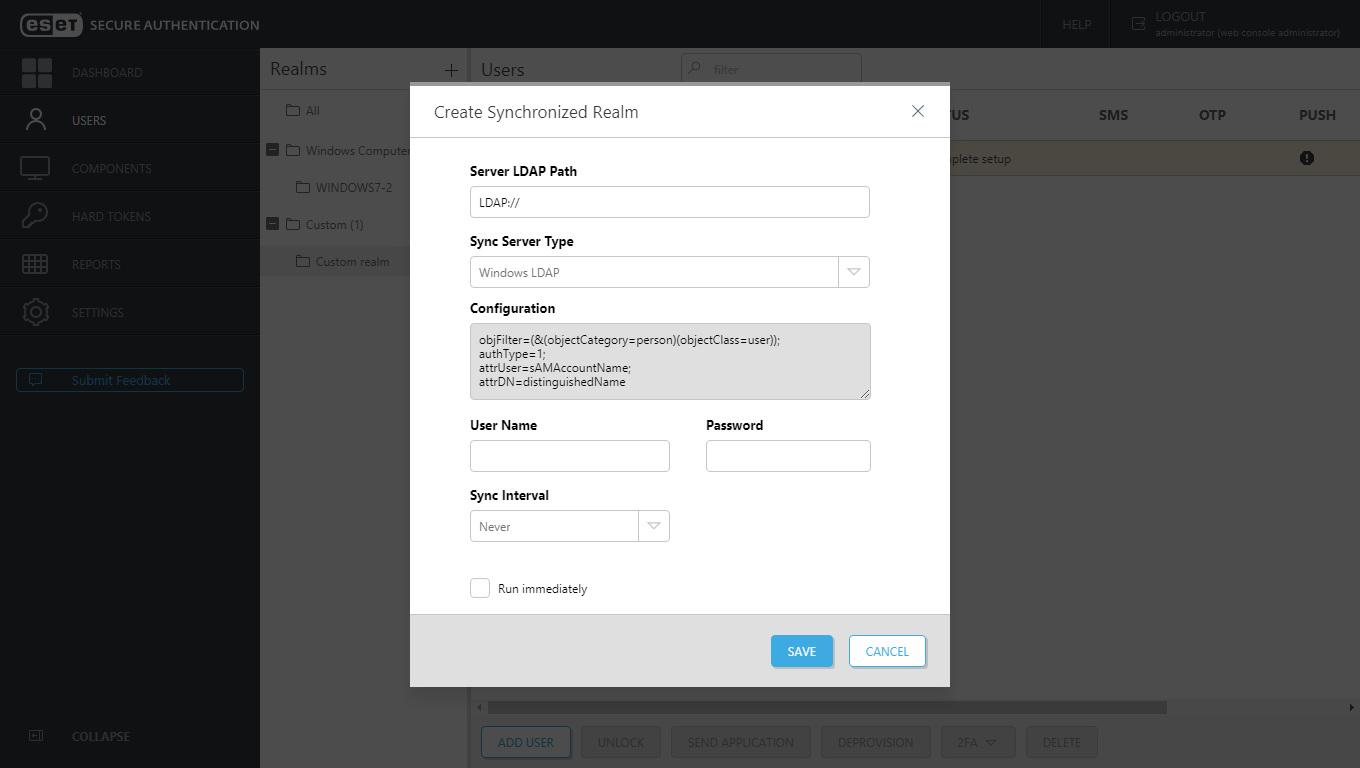Enable the Run immediately checkbox
The width and height of the screenshot is (1360, 768).
coord(480,588)
